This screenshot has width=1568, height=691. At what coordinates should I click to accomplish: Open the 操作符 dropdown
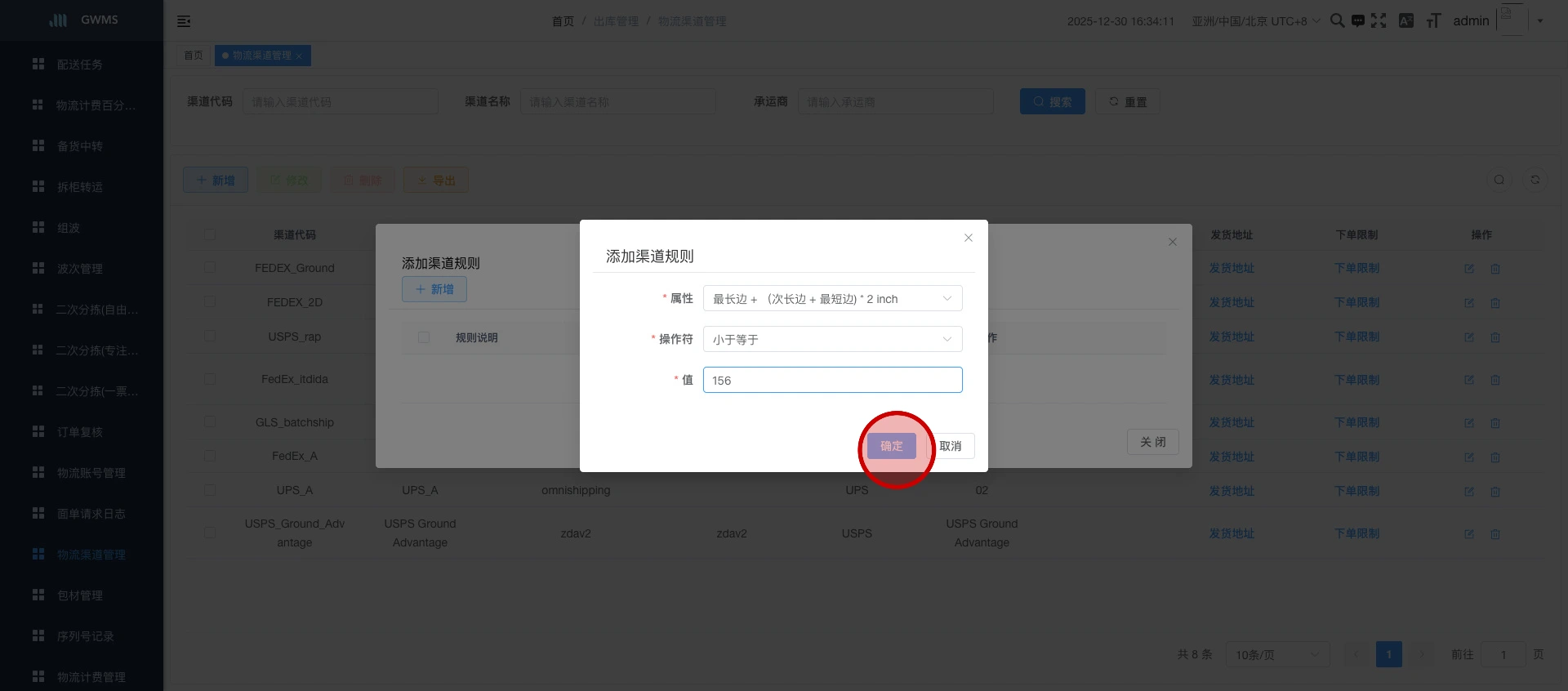(832, 339)
